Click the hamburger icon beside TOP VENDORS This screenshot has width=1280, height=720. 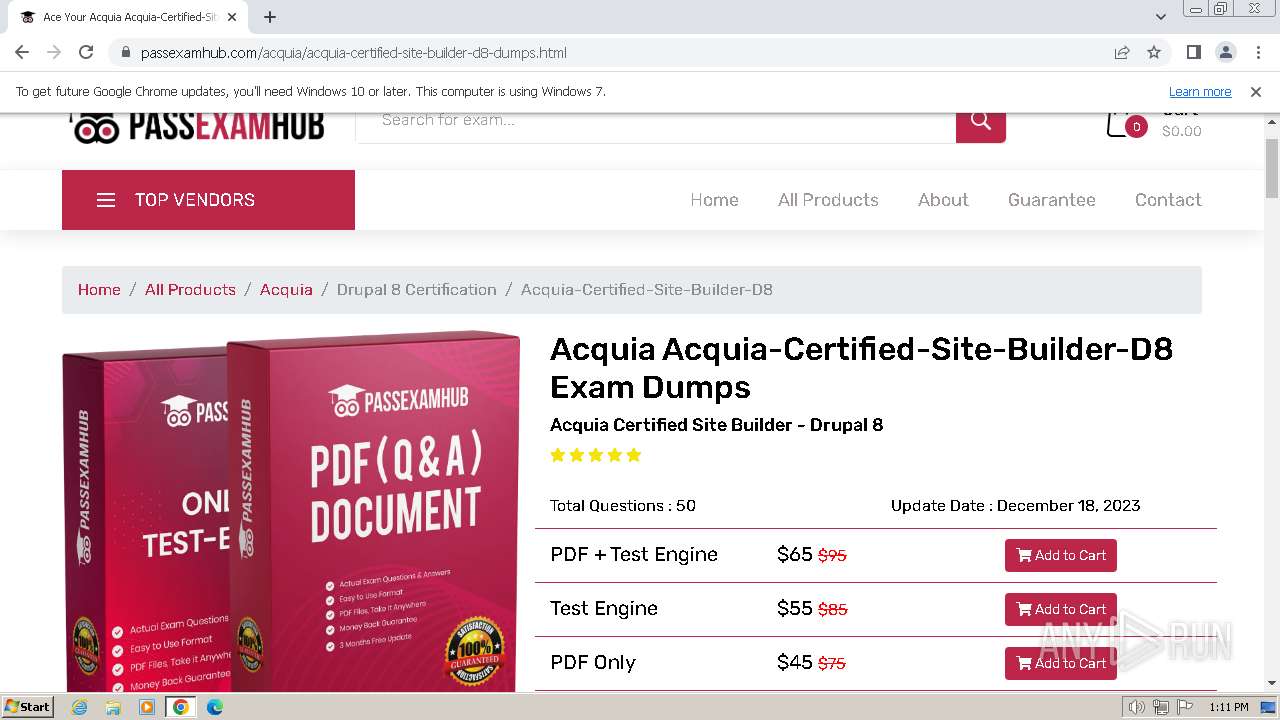(x=106, y=200)
